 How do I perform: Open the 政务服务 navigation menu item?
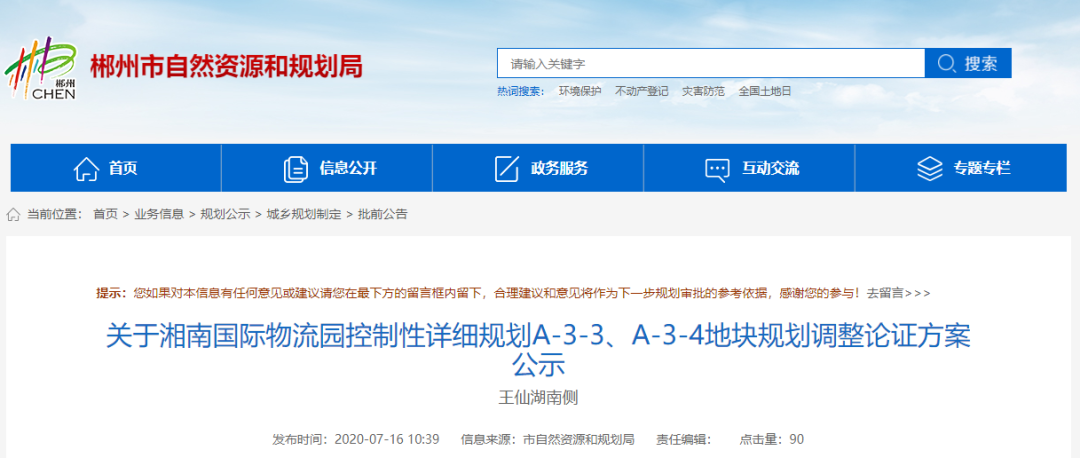click(538, 168)
